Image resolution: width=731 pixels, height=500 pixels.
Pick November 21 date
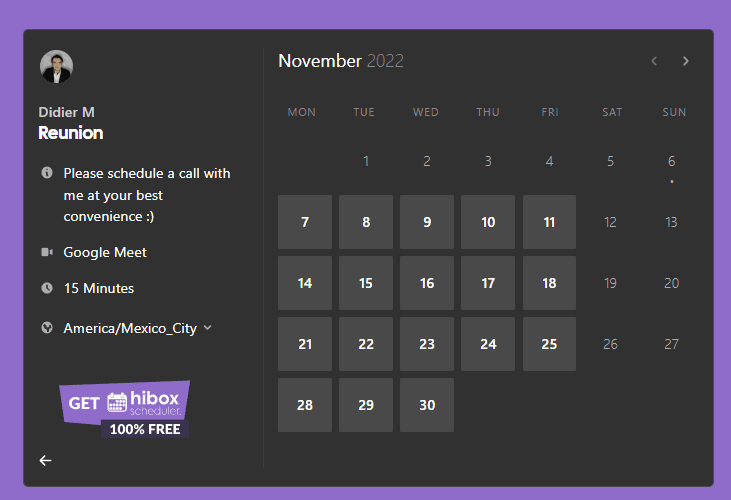click(305, 344)
